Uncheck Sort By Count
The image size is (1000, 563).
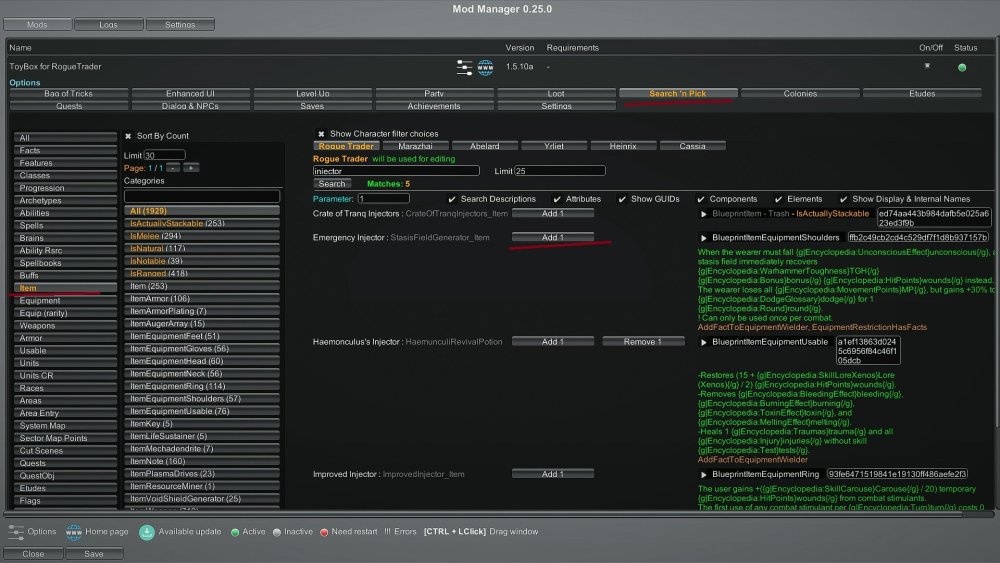pos(129,136)
